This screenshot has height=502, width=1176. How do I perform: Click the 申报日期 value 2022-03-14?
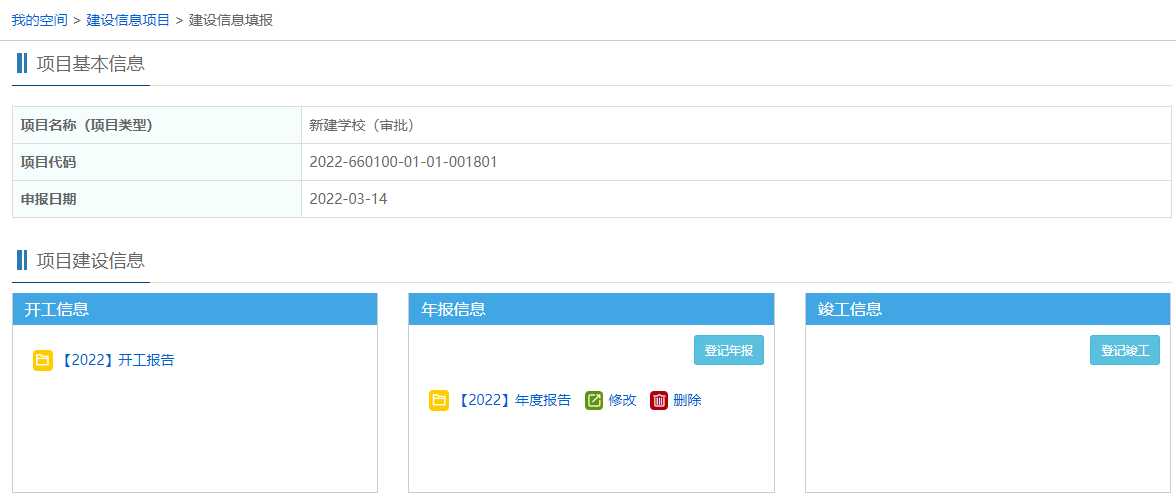[x=348, y=199]
